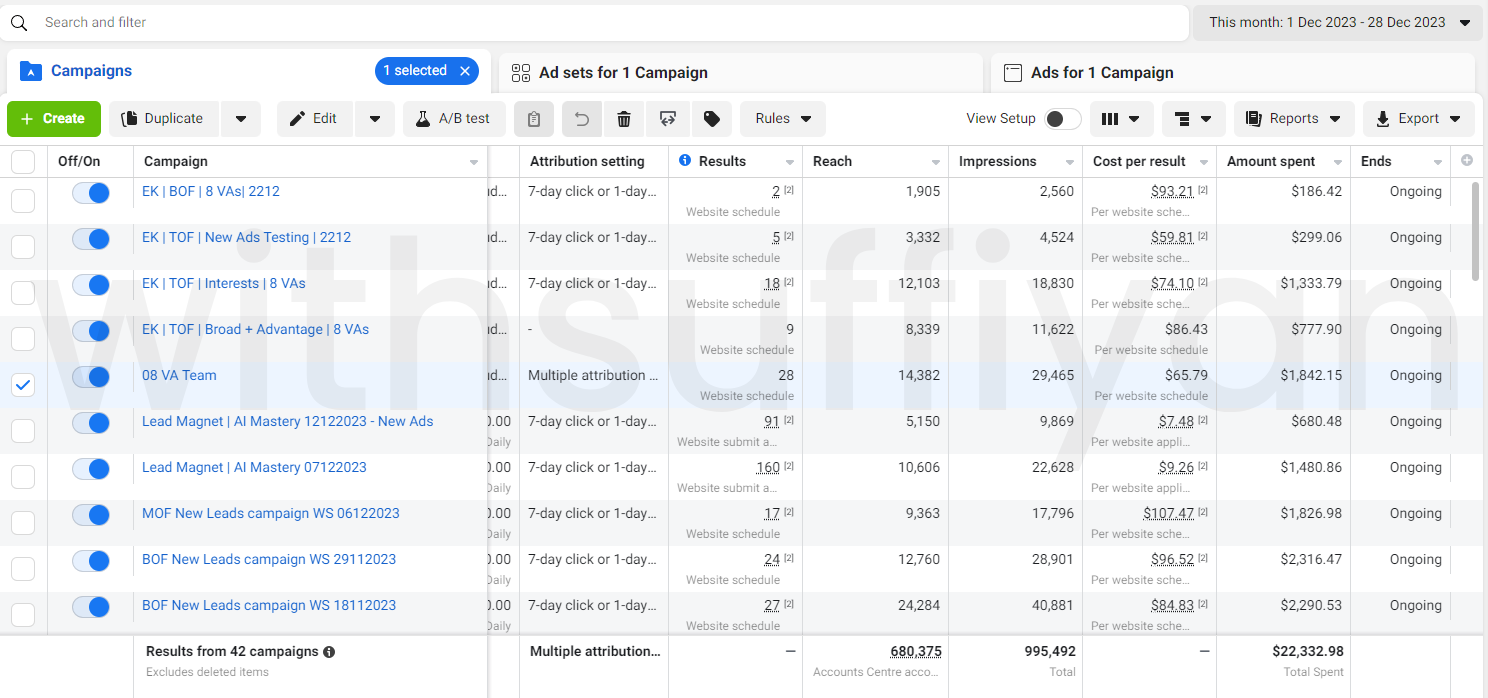Click info icon beside Results from 42 campaigns
The width and height of the screenshot is (1488, 698).
pos(329,652)
